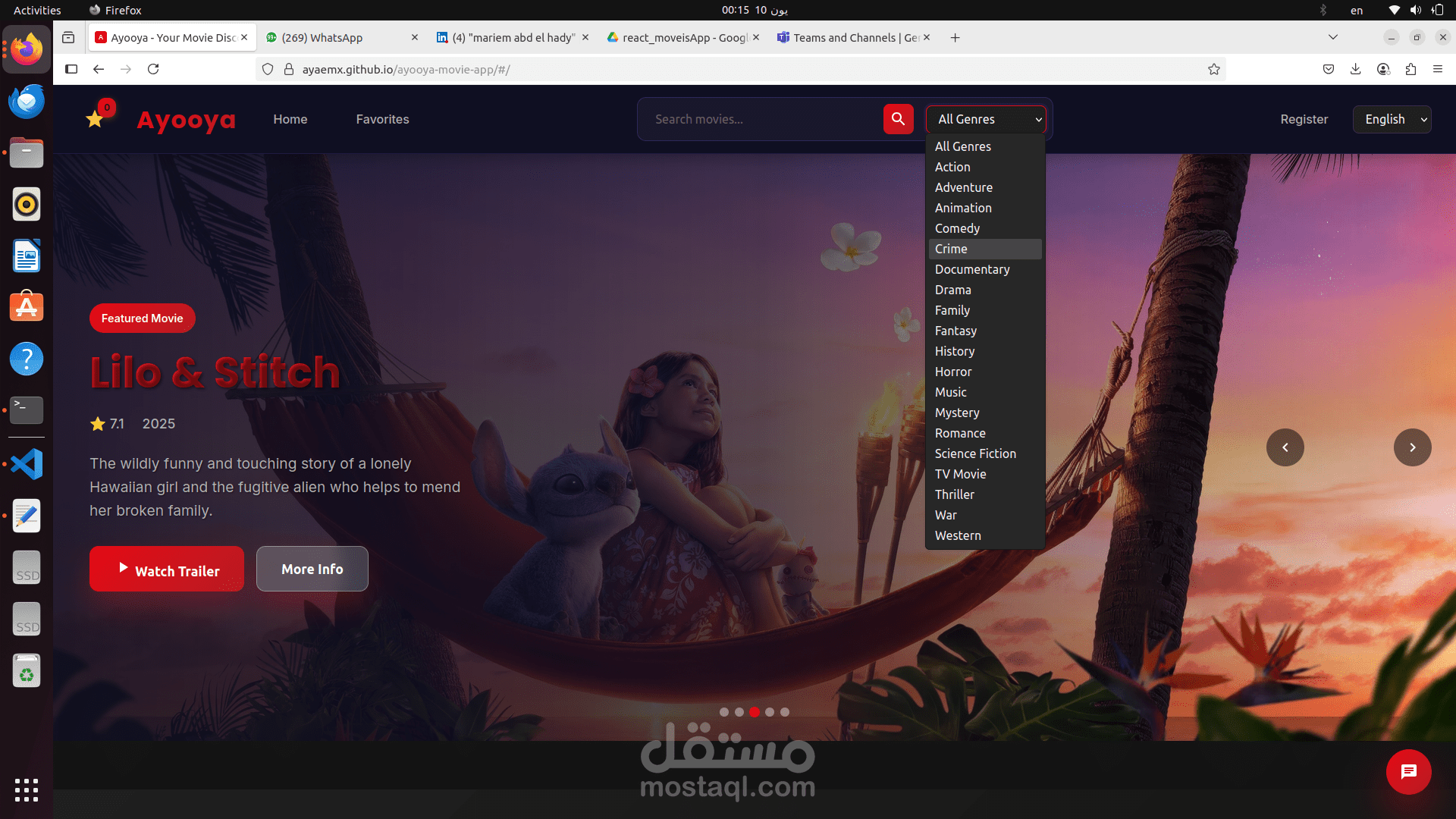1456x819 pixels.
Task: Pick TV Movie genre option
Action: coord(985,474)
